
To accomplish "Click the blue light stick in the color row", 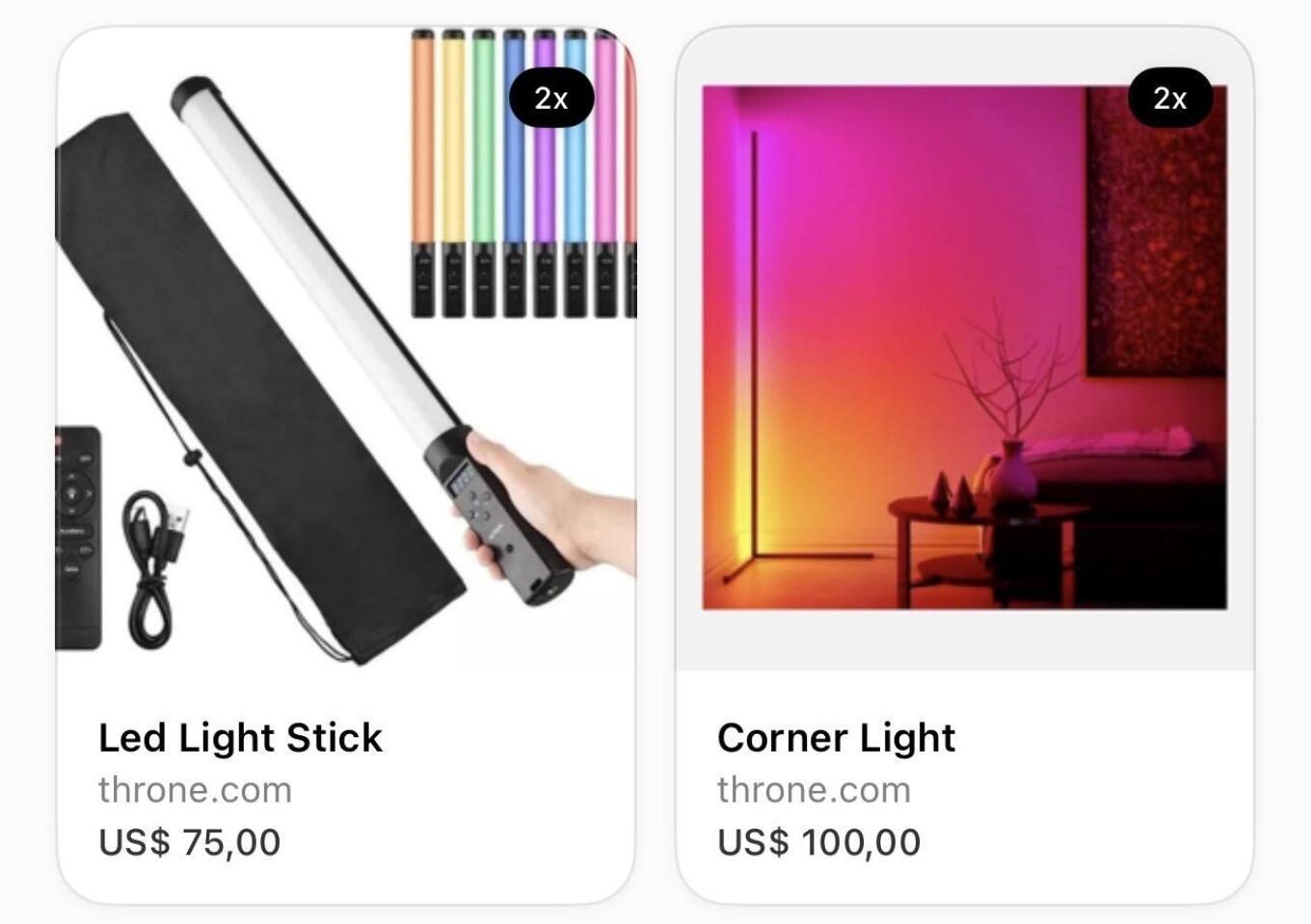I will (x=514, y=173).
